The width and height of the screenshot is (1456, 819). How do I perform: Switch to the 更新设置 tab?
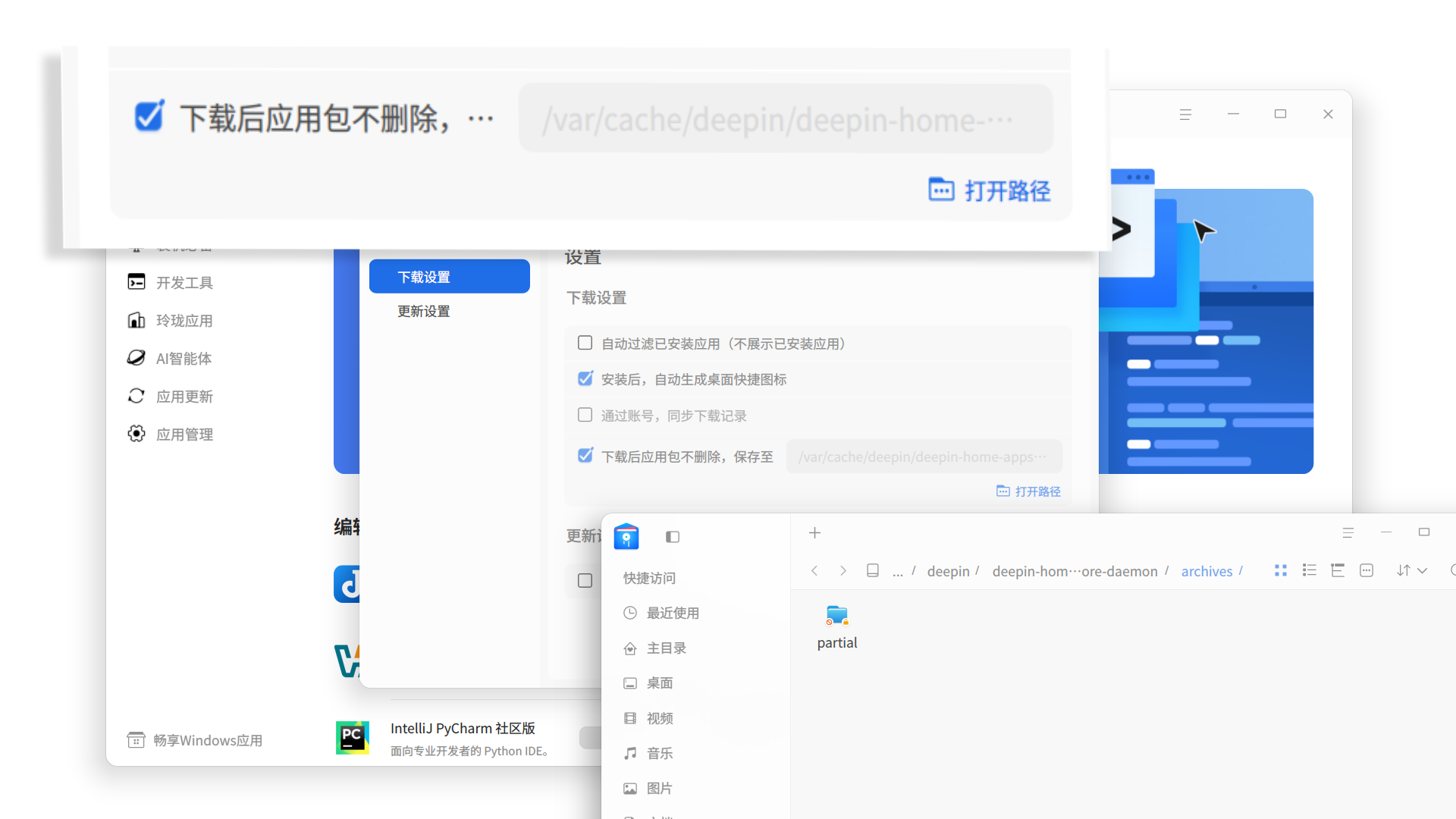point(423,311)
